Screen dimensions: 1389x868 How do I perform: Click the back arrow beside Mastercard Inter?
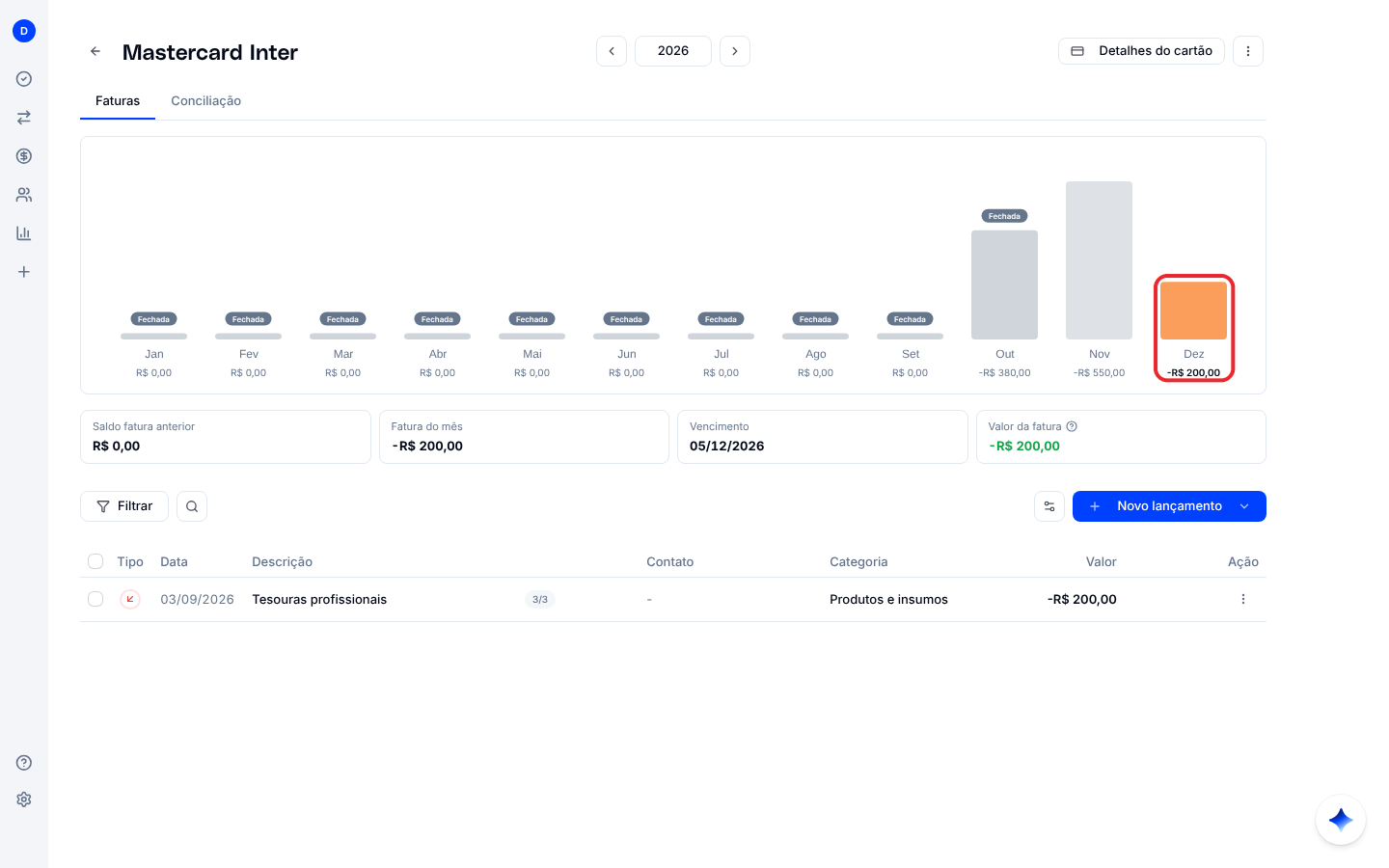95,51
